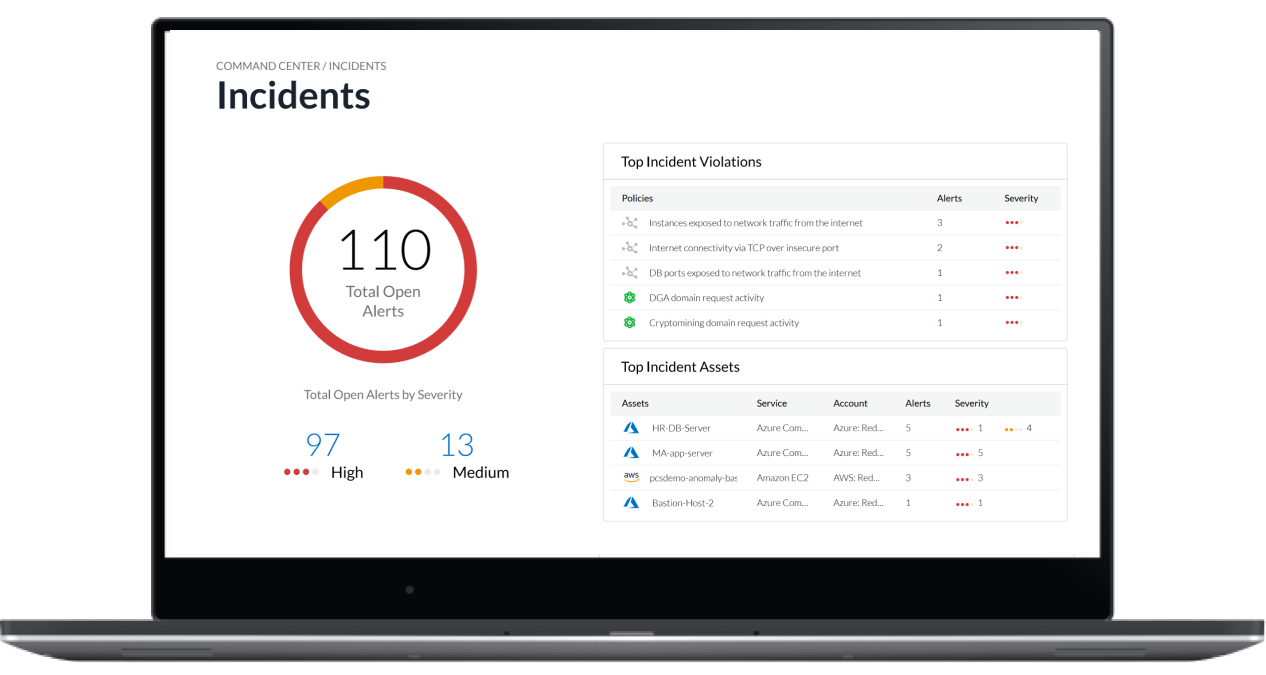Click green icon for DGA domain request activity
1266x675 pixels.
629,298
